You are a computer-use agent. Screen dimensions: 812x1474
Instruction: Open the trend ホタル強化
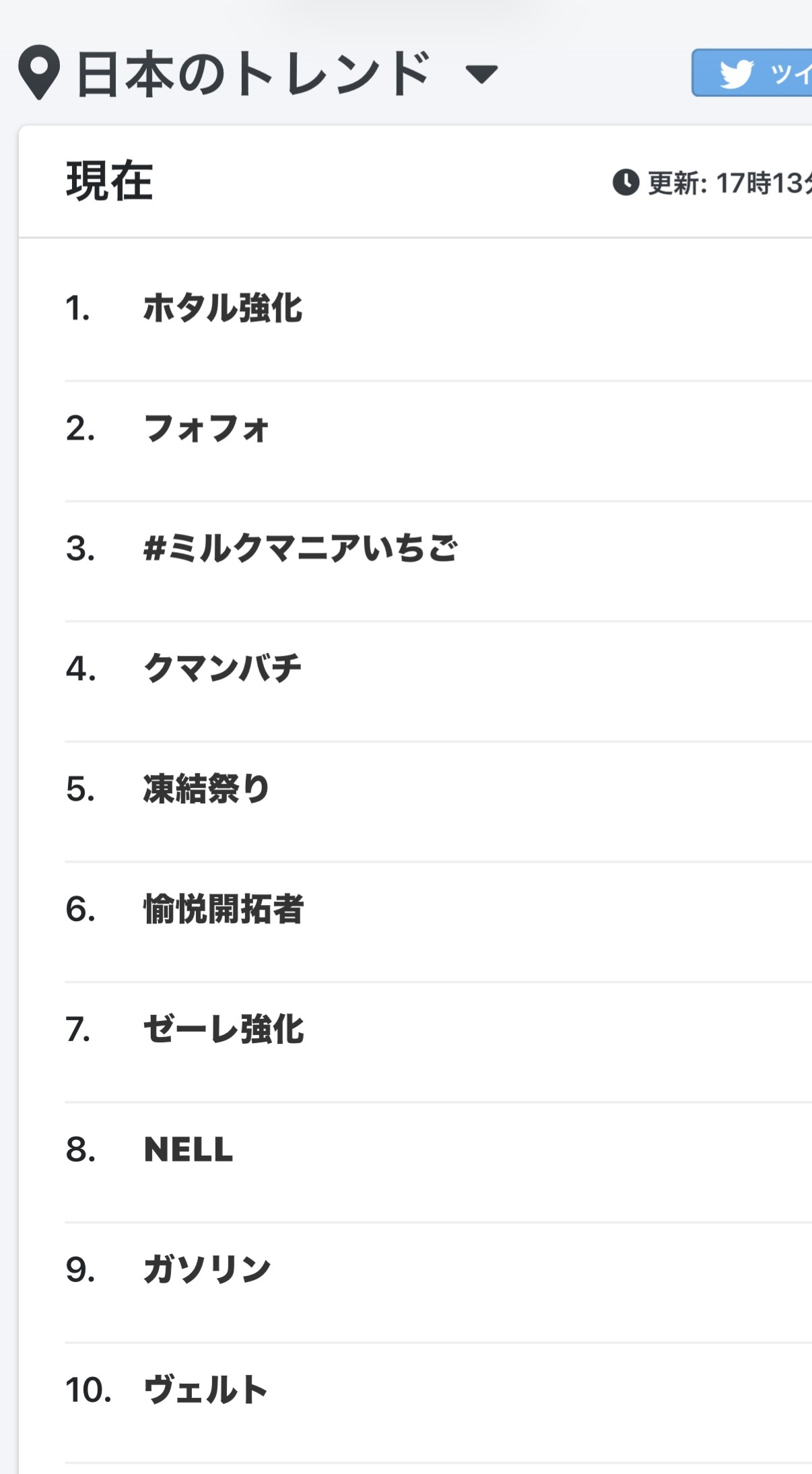coord(223,308)
